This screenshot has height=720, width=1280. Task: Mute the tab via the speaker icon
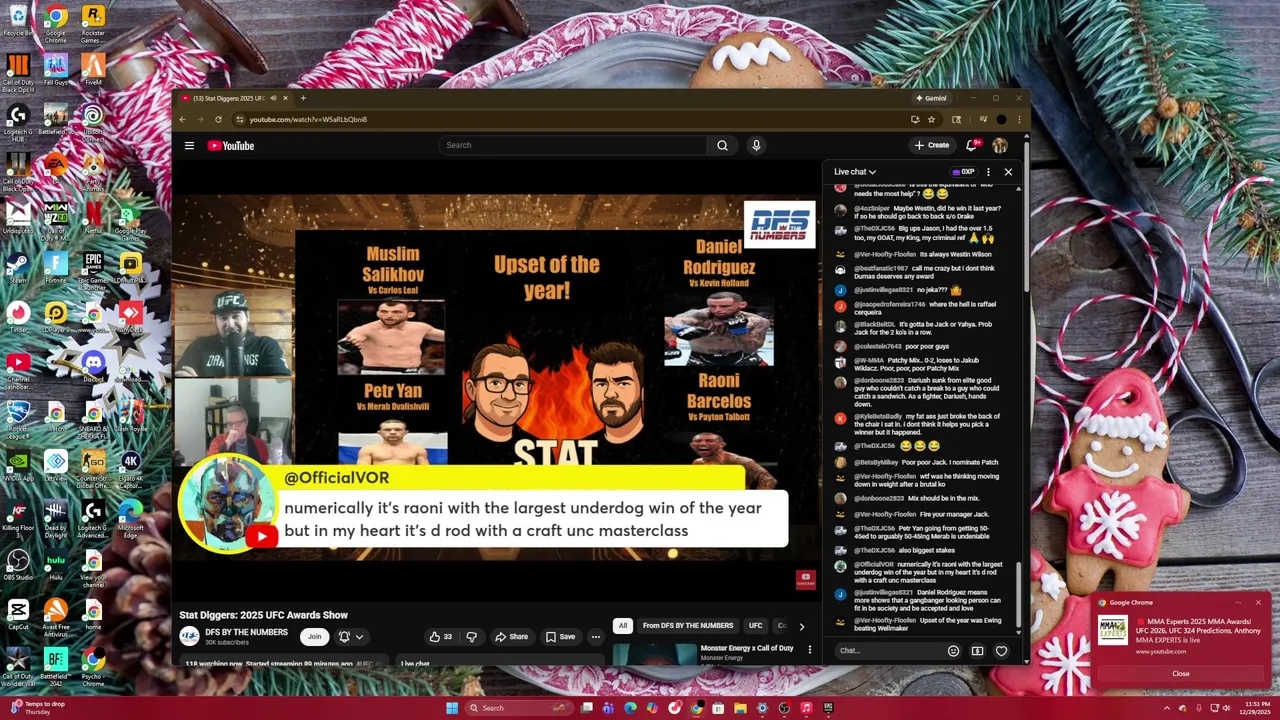coord(273,98)
